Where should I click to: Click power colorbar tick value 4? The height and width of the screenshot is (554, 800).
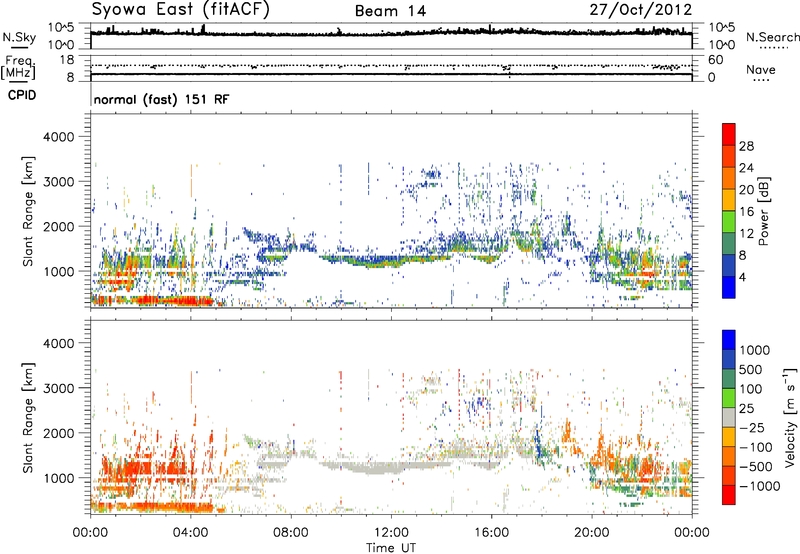(742, 277)
